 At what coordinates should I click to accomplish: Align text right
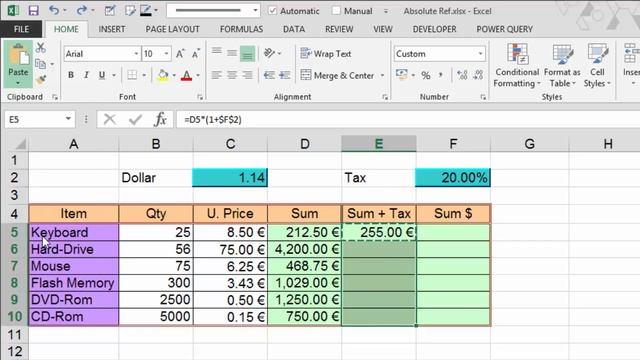tap(247, 75)
